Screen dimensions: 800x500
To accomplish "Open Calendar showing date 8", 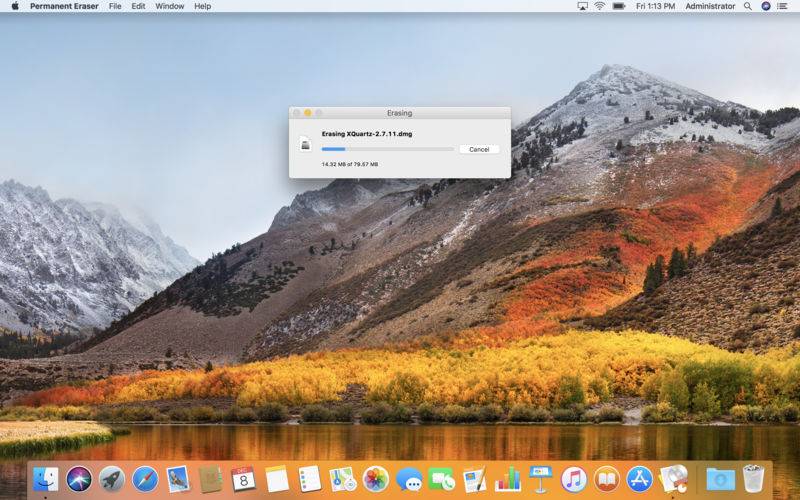I will 243,480.
